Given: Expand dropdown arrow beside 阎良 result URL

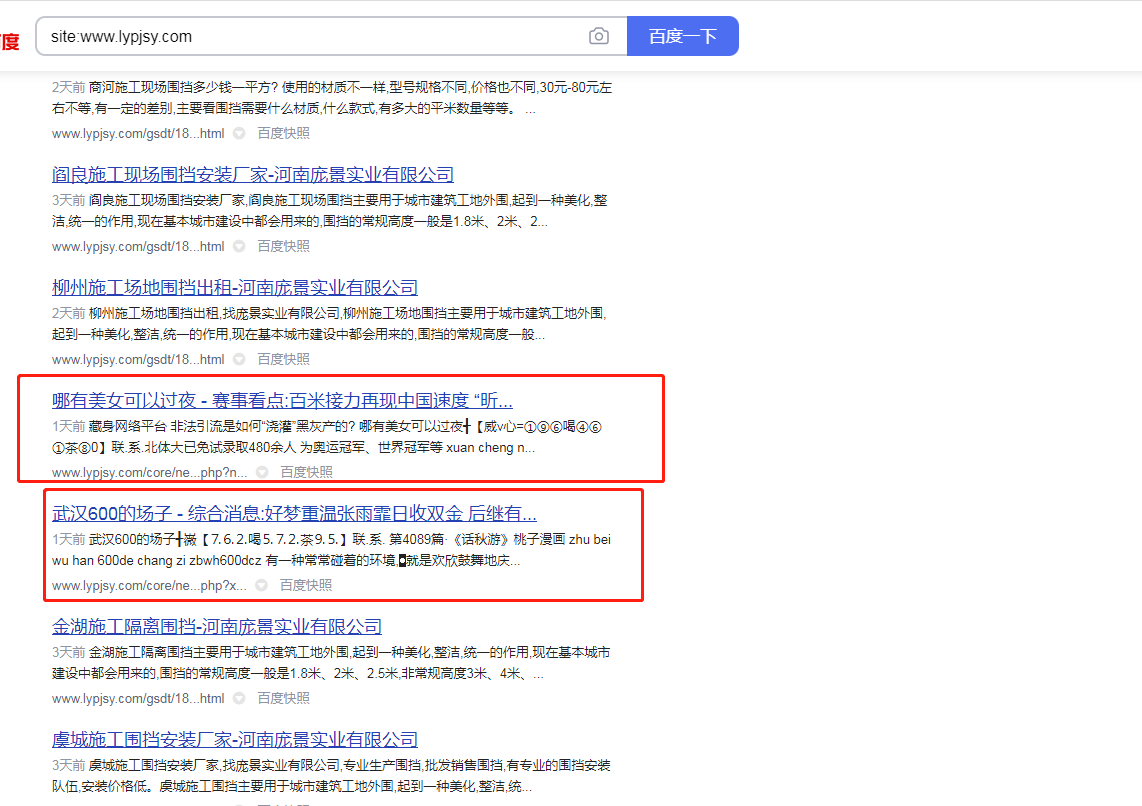Looking at the screenshot, I should tap(239, 246).
